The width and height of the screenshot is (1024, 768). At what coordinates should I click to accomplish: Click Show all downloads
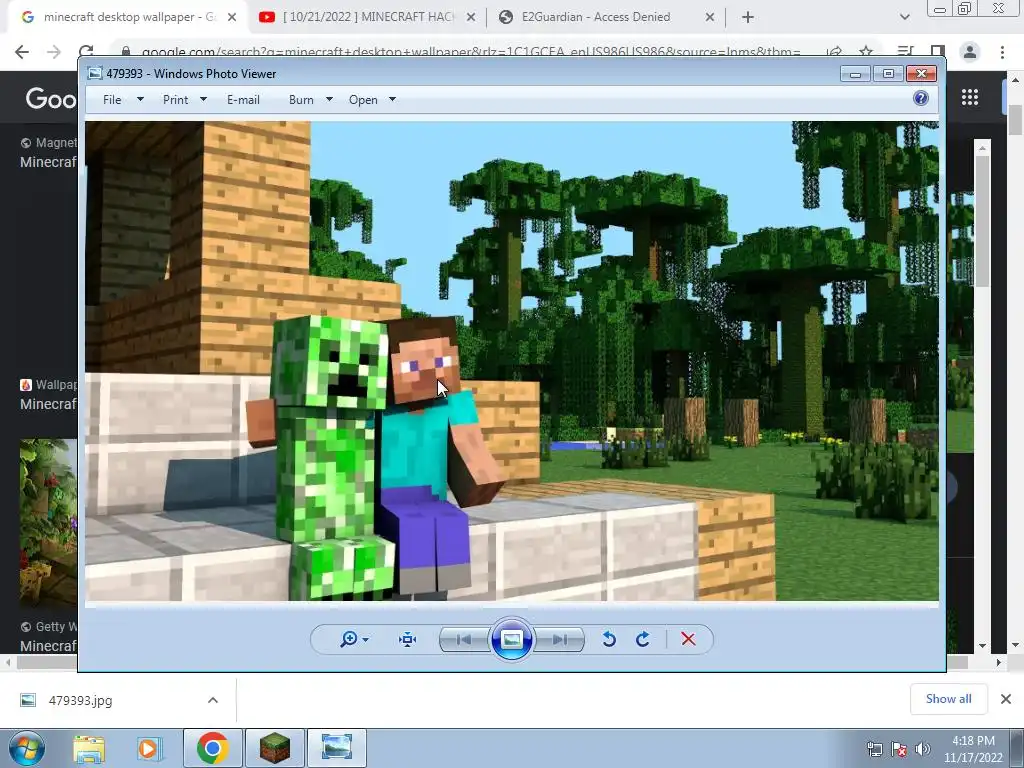(948, 699)
